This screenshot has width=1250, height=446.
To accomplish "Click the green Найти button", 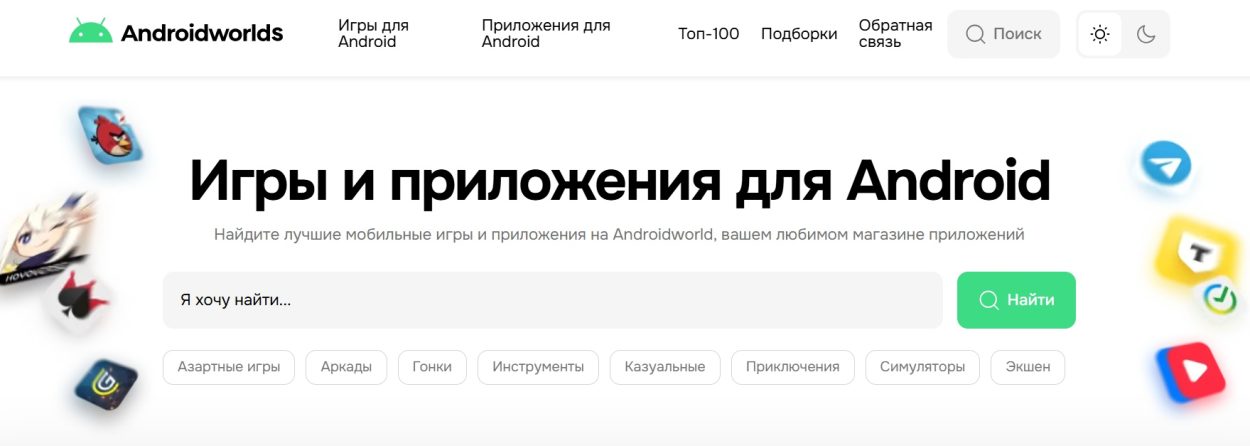I will click(1016, 300).
